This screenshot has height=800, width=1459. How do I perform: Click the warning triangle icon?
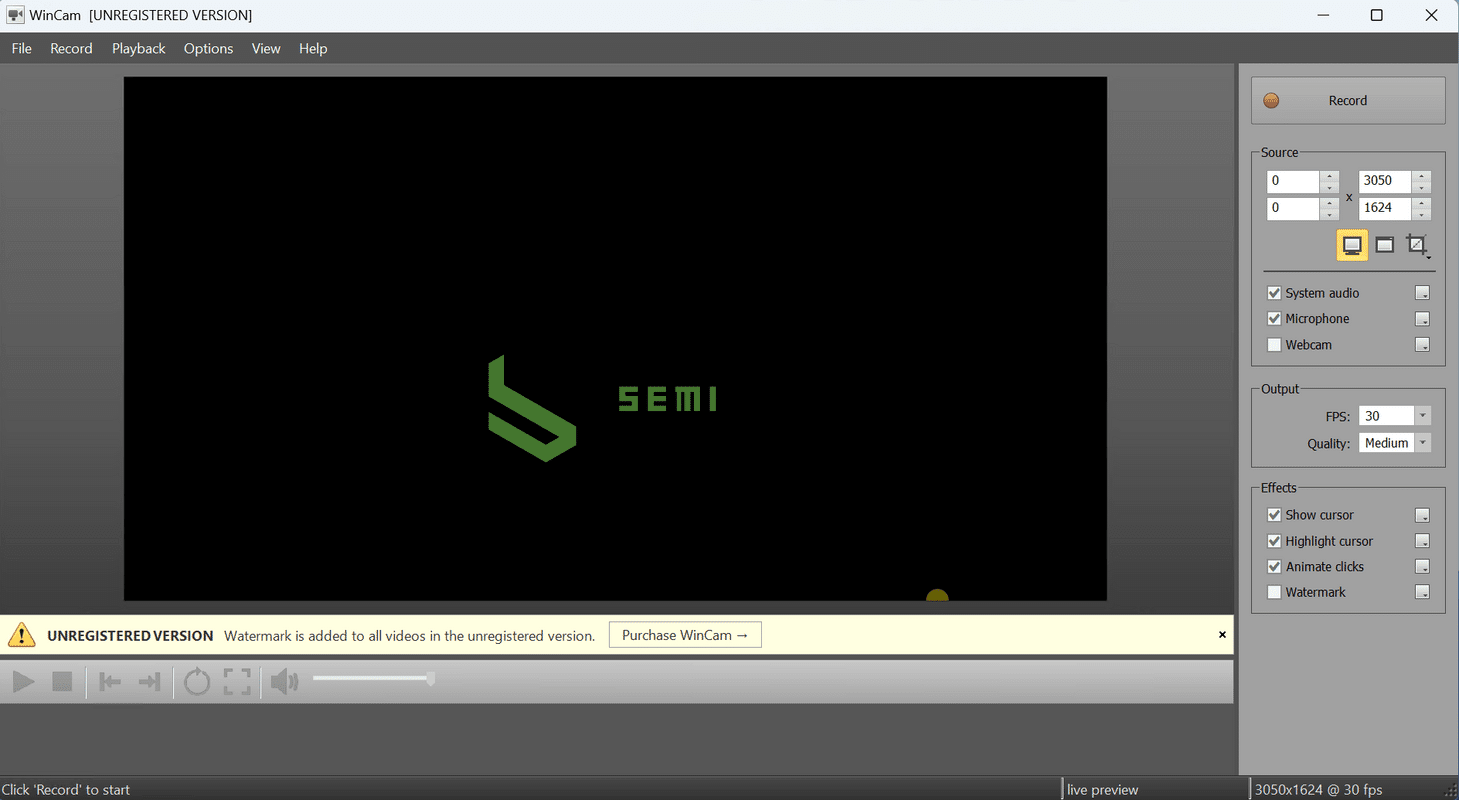[22, 635]
